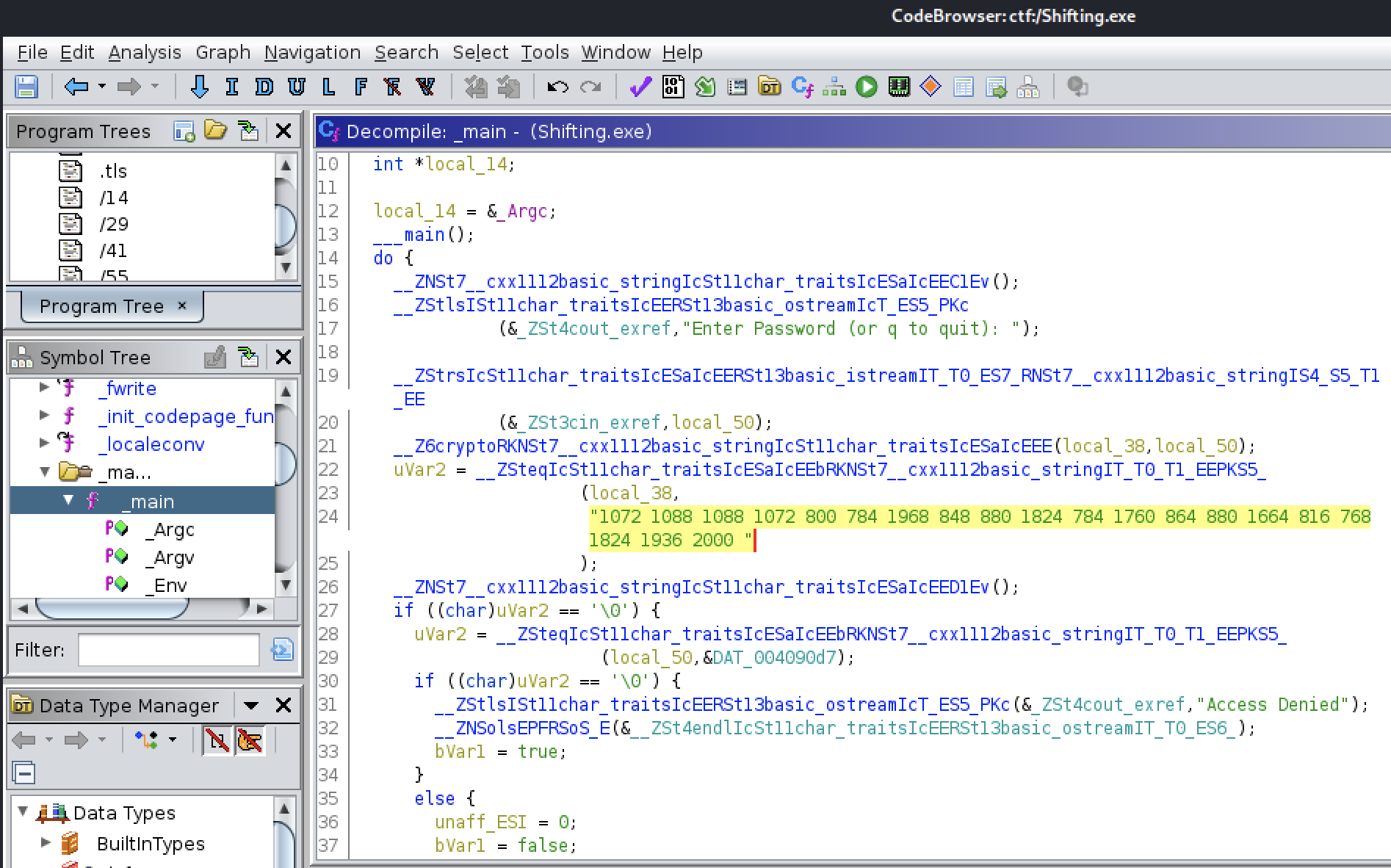1391x868 pixels.
Task: Collapse the _ma... folder node
Action: (x=44, y=471)
